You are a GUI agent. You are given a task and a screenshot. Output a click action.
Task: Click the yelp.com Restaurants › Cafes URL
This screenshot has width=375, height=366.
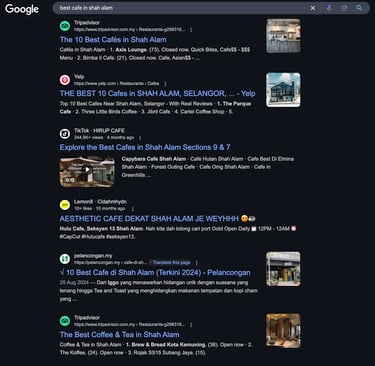(117, 84)
